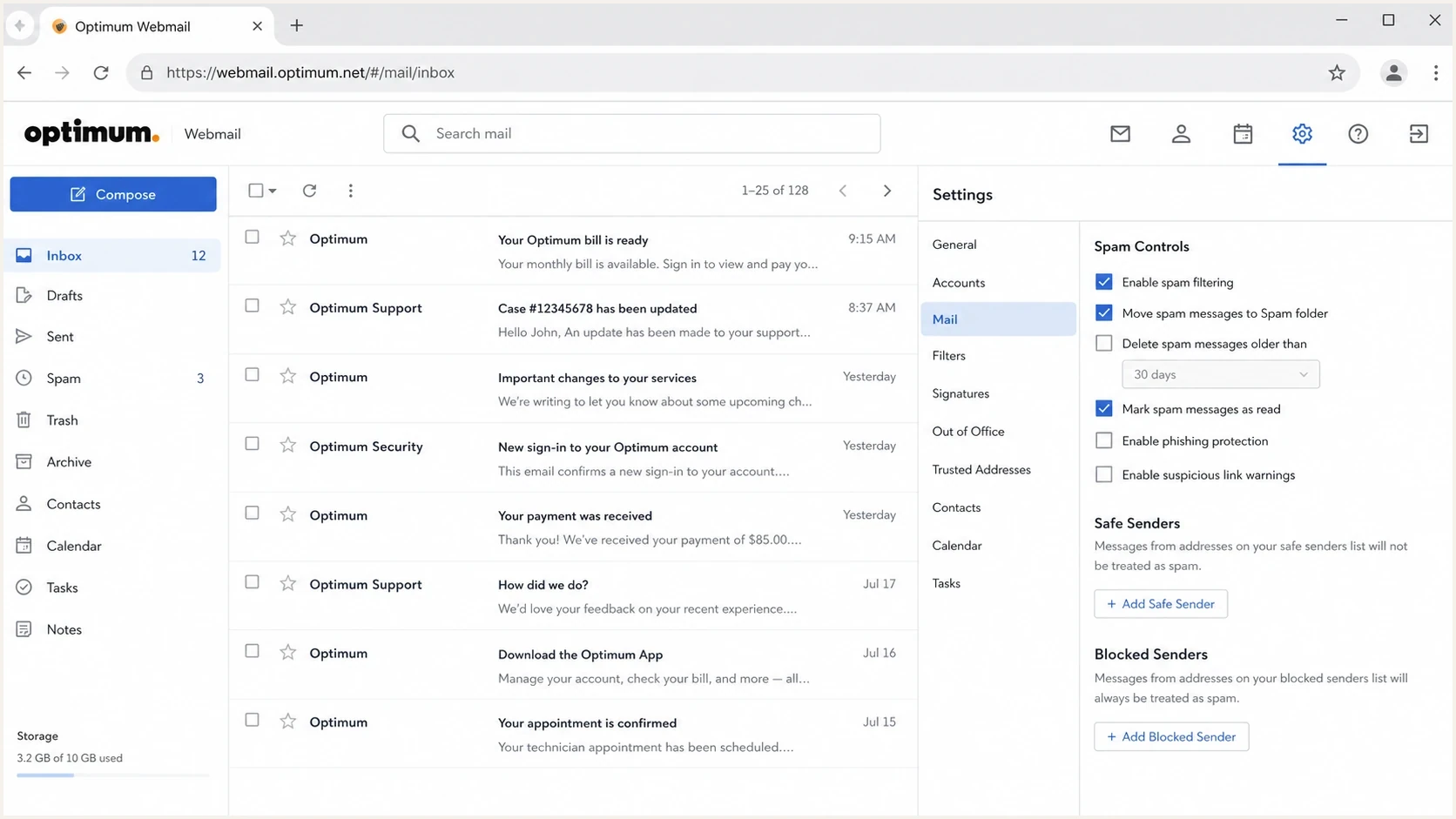
Task: Star the 'How did we do?' email
Action: (x=287, y=582)
